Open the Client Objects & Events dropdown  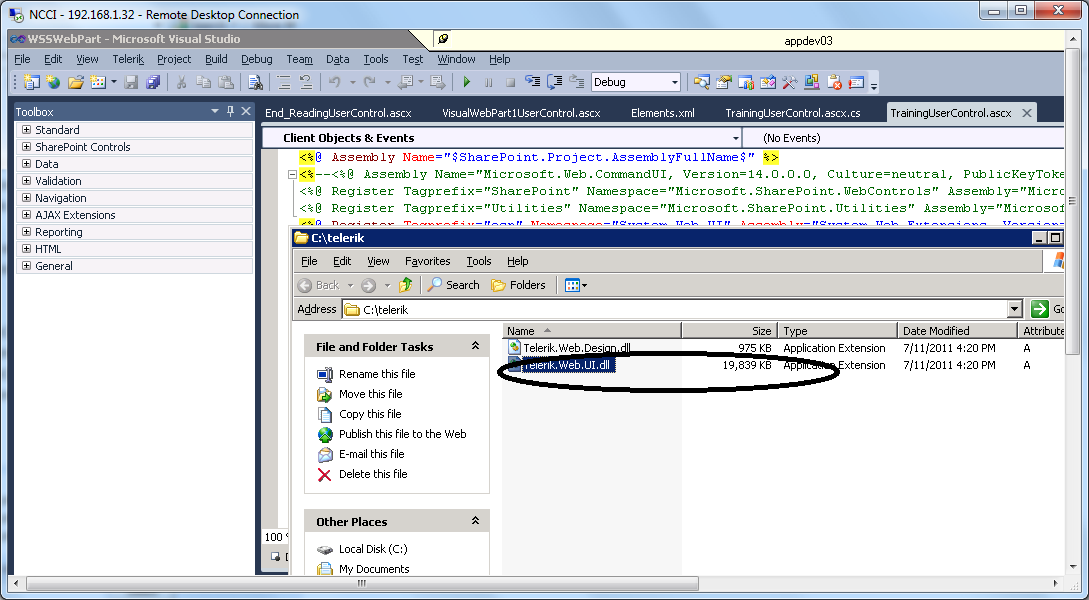click(735, 138)
